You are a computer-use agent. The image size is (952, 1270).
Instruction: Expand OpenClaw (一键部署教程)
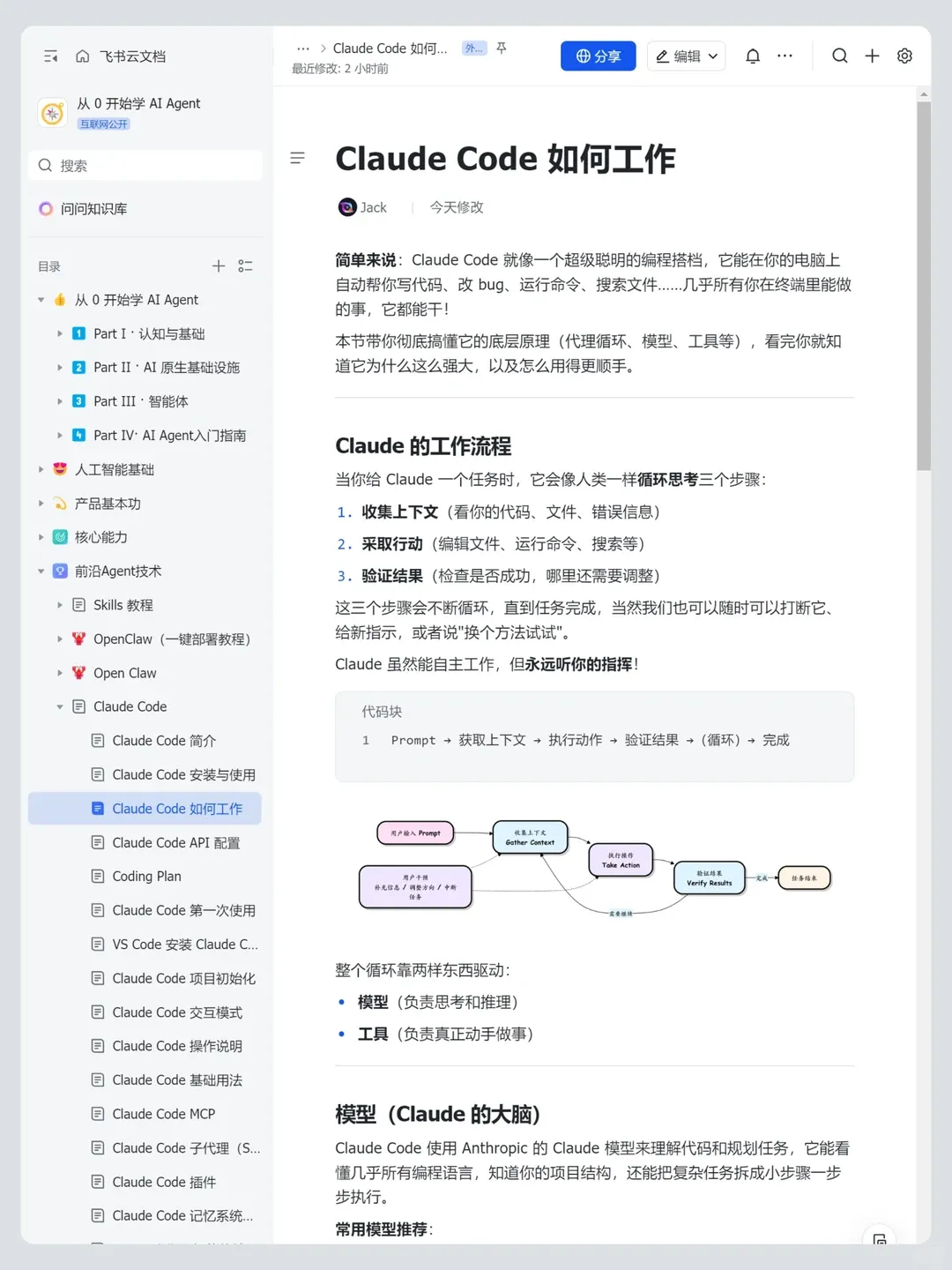point(60,639)
